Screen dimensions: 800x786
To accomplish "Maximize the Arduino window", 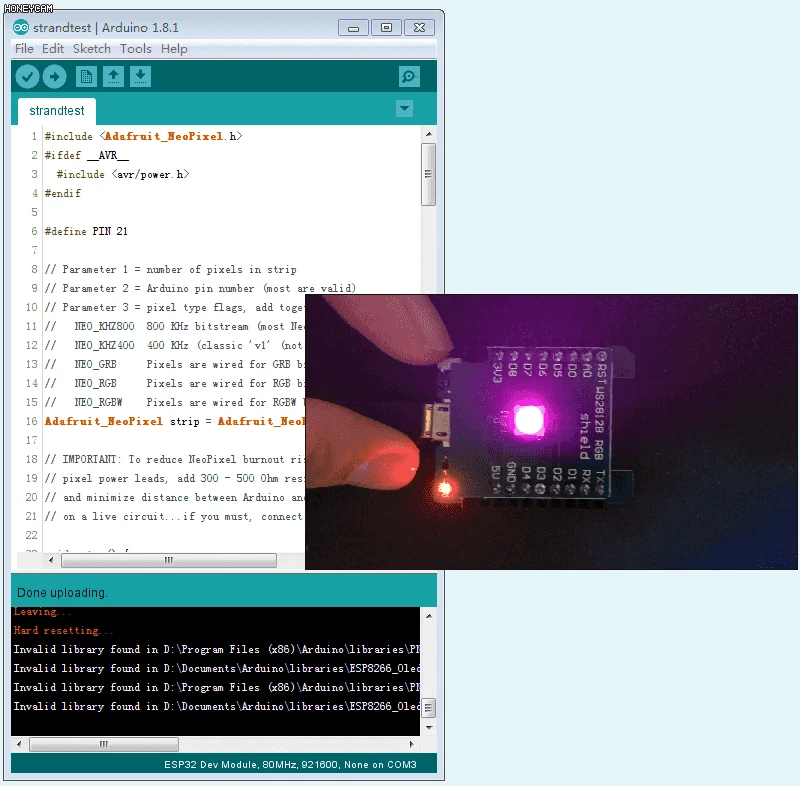I will click(x=386, y=28).
